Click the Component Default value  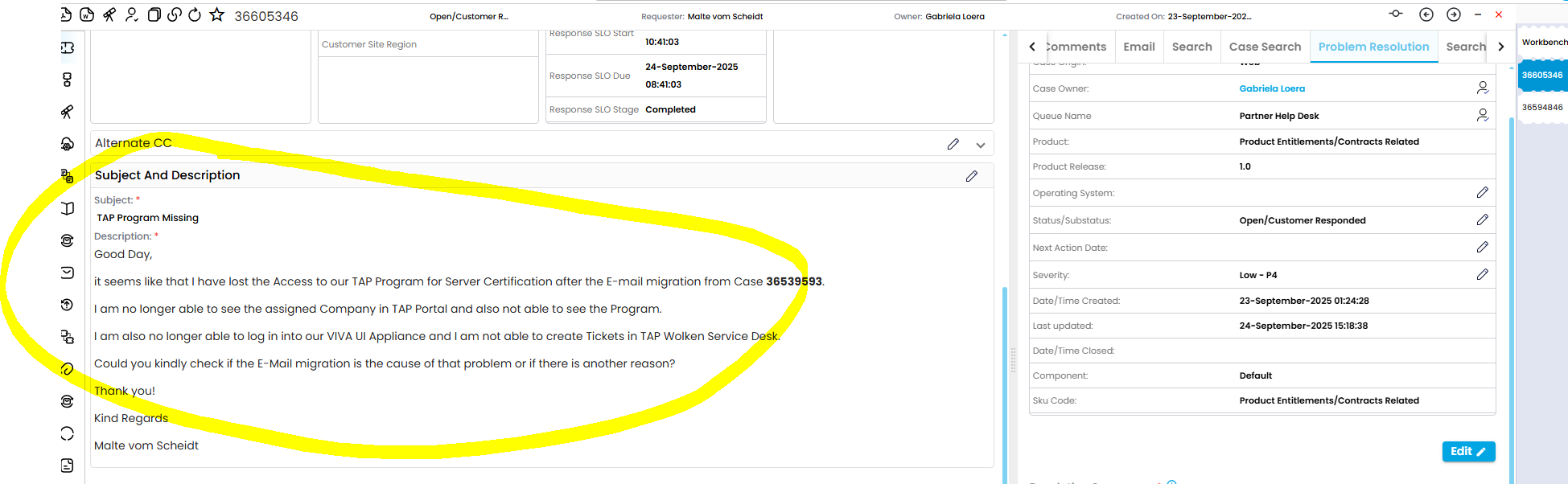pos(1256,375)
